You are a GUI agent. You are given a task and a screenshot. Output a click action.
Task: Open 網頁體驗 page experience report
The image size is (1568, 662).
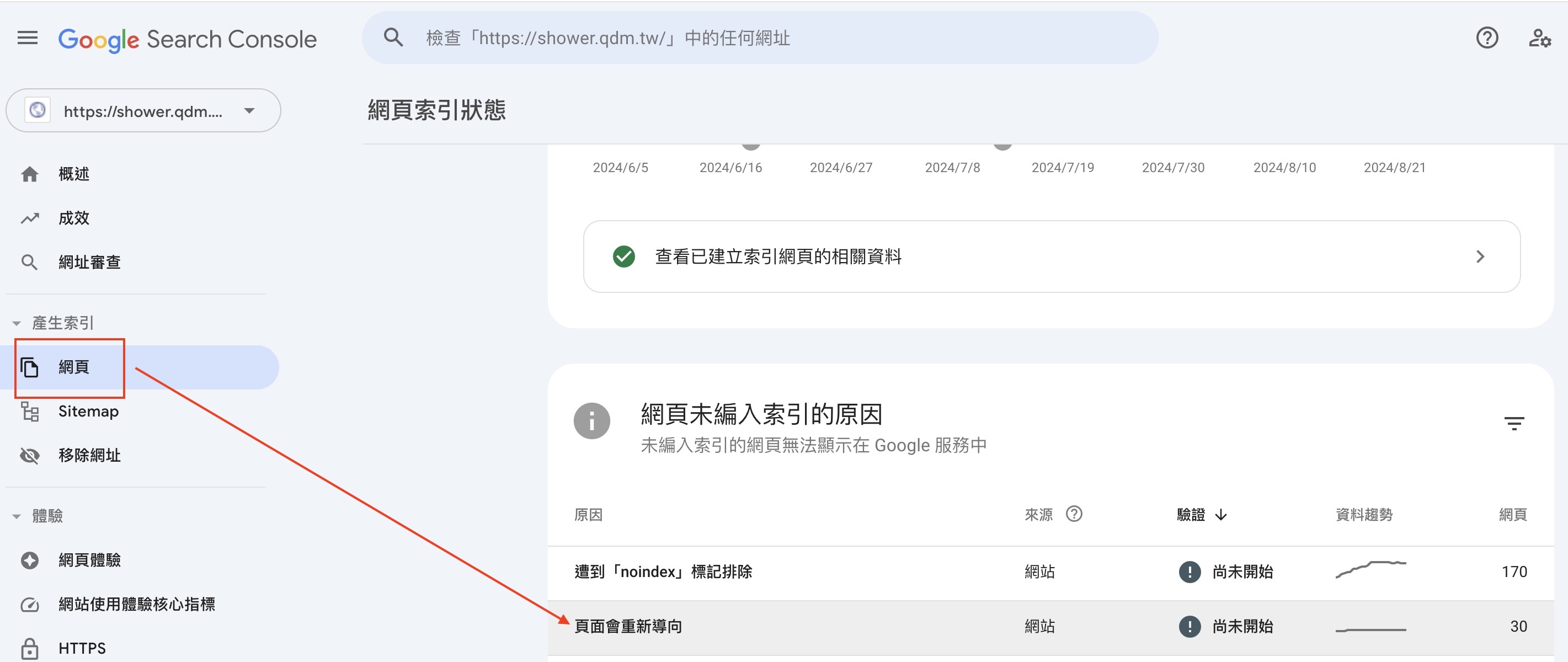coord(89,560)
